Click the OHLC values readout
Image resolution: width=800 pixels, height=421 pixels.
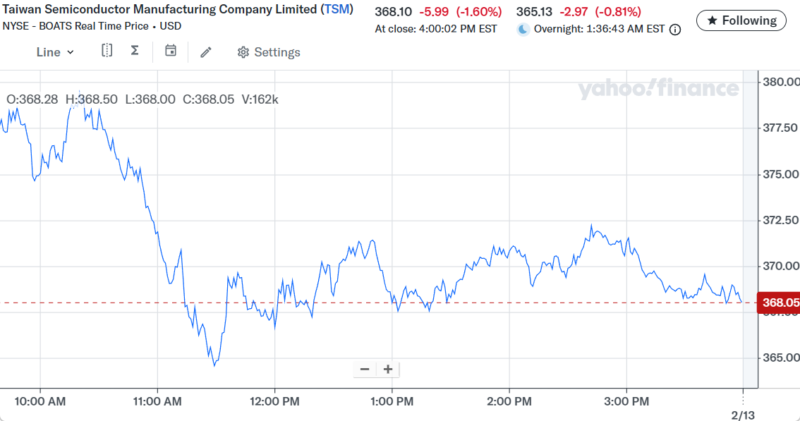pyautogui.click(x=142, y=99)
